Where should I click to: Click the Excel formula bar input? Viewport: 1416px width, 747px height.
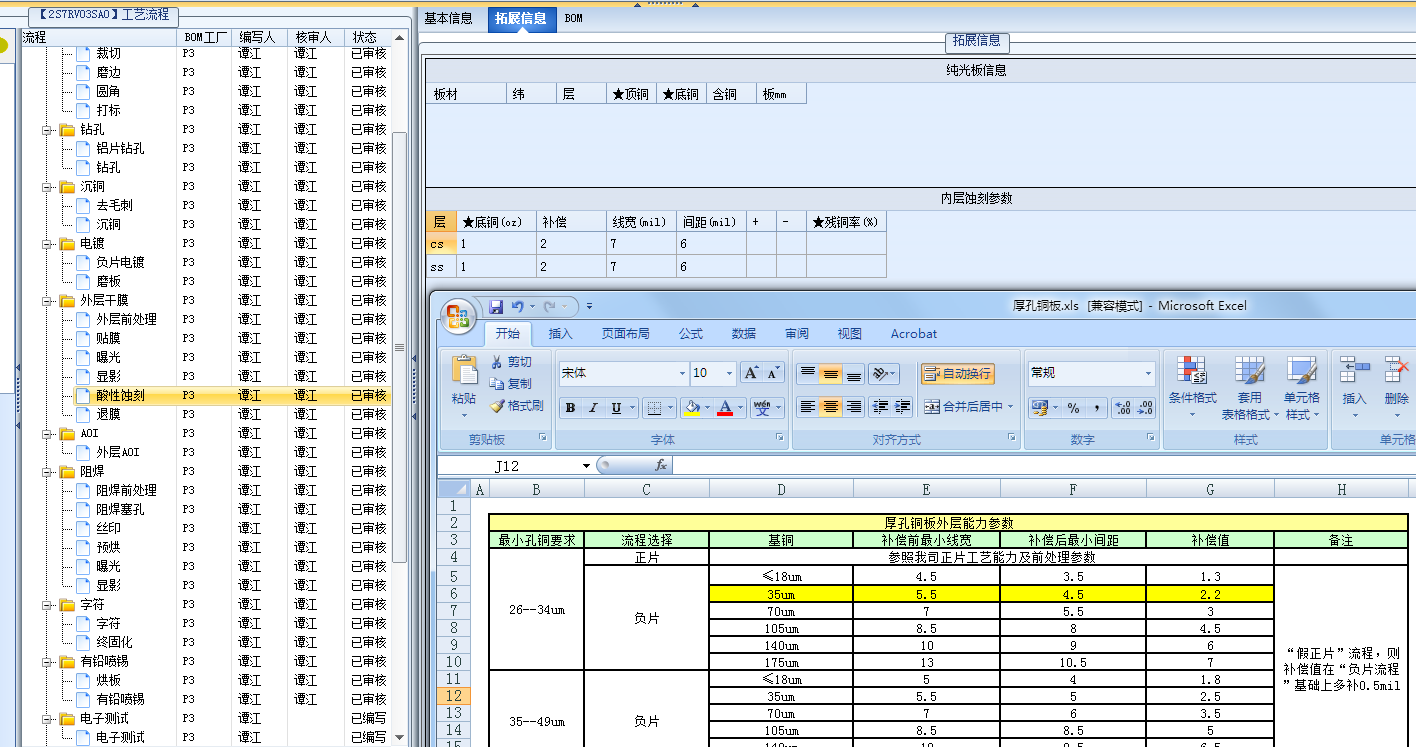(1044, 465)
